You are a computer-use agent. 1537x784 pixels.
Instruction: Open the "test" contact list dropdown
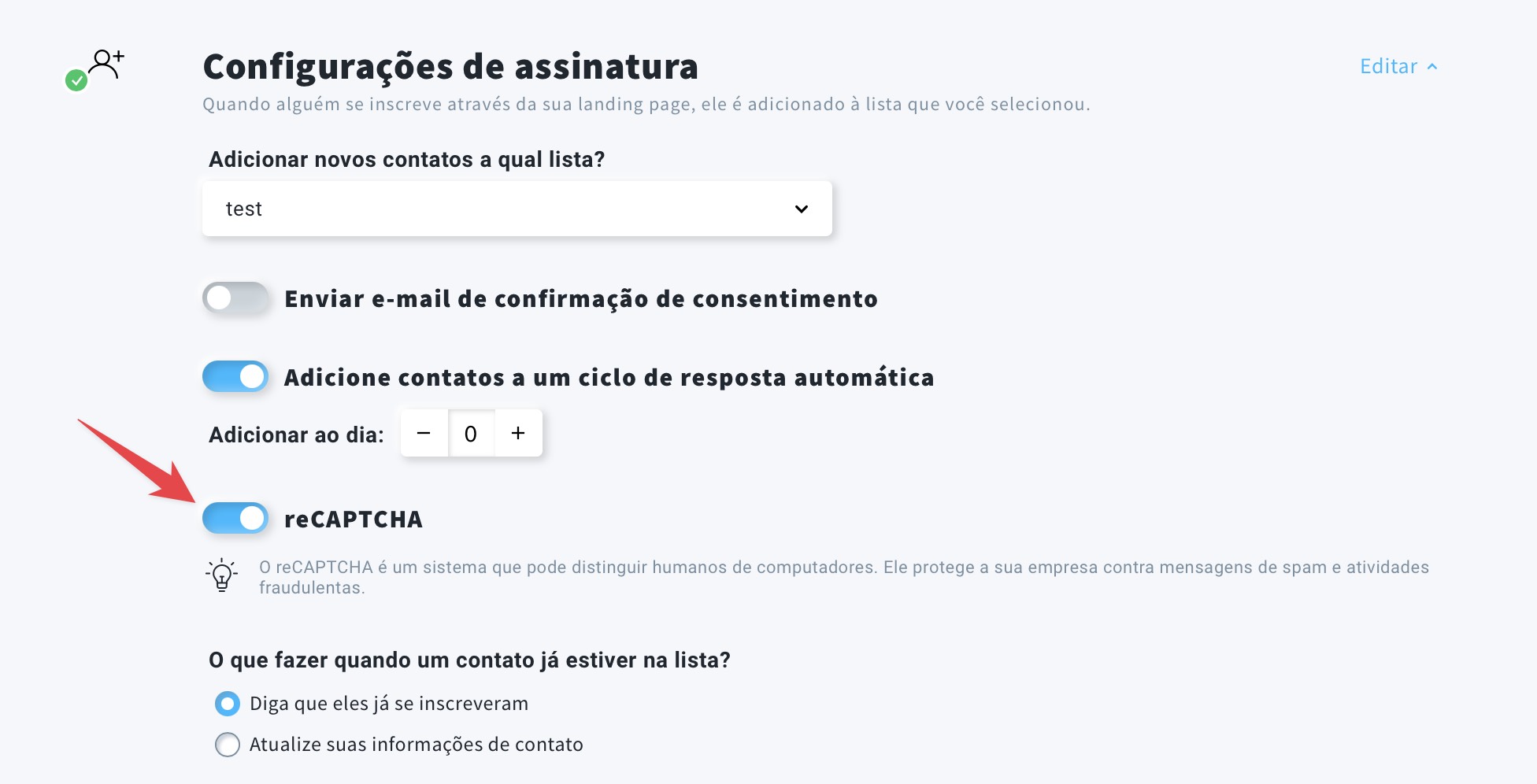click(x=517, y=209)
